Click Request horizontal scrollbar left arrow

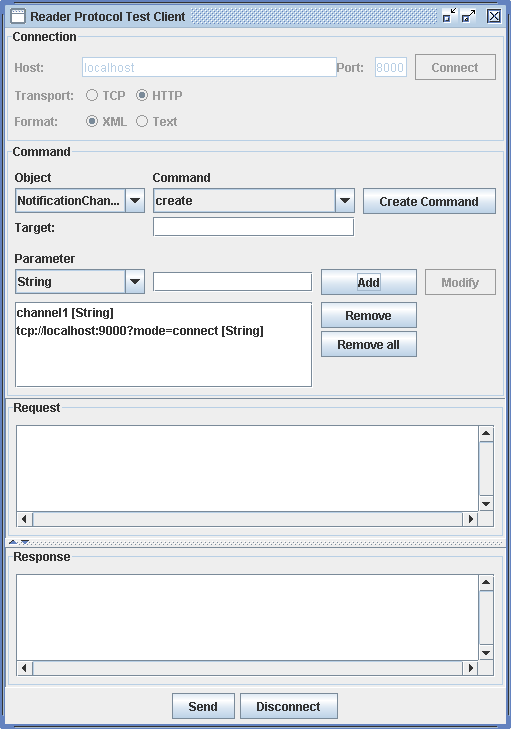click(24, 519)
